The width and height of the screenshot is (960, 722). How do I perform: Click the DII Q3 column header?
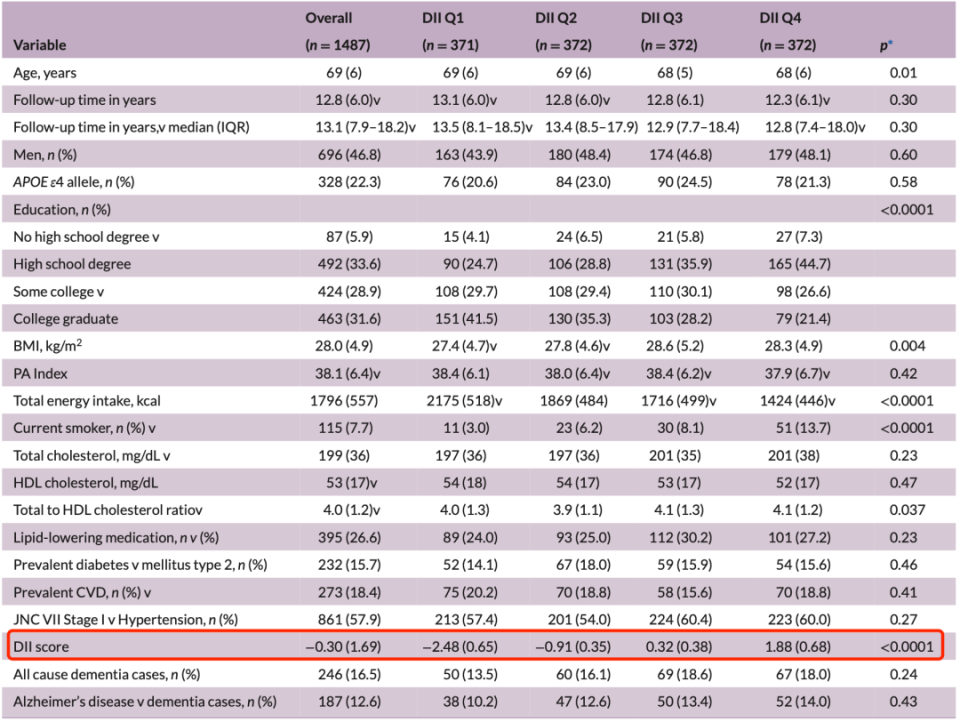pos(666,18)
